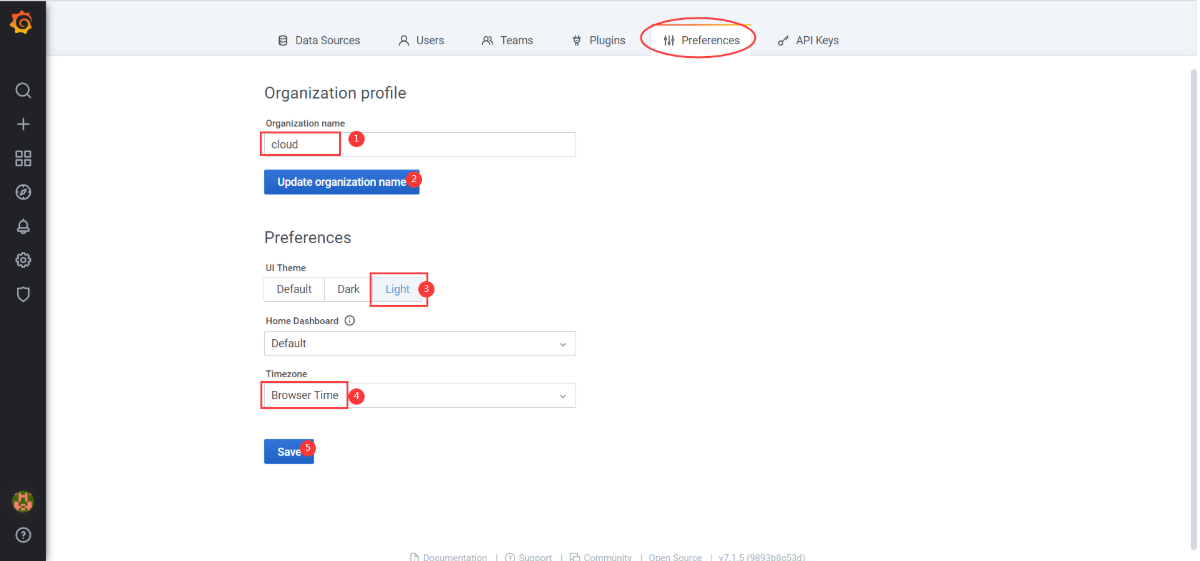1200x561 pixels.
Task: Select the Default UI theme option
Action: point(294,289)
